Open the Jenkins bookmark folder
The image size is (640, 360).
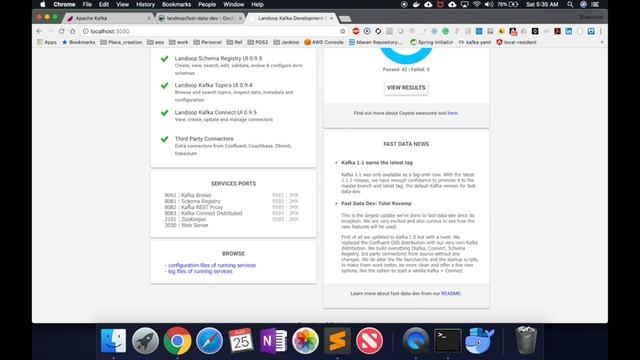[286, 42]
